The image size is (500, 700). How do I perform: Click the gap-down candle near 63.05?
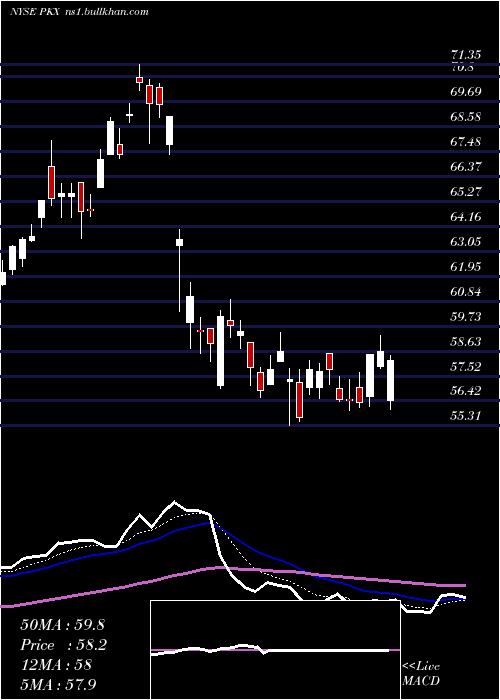[179, 271]
